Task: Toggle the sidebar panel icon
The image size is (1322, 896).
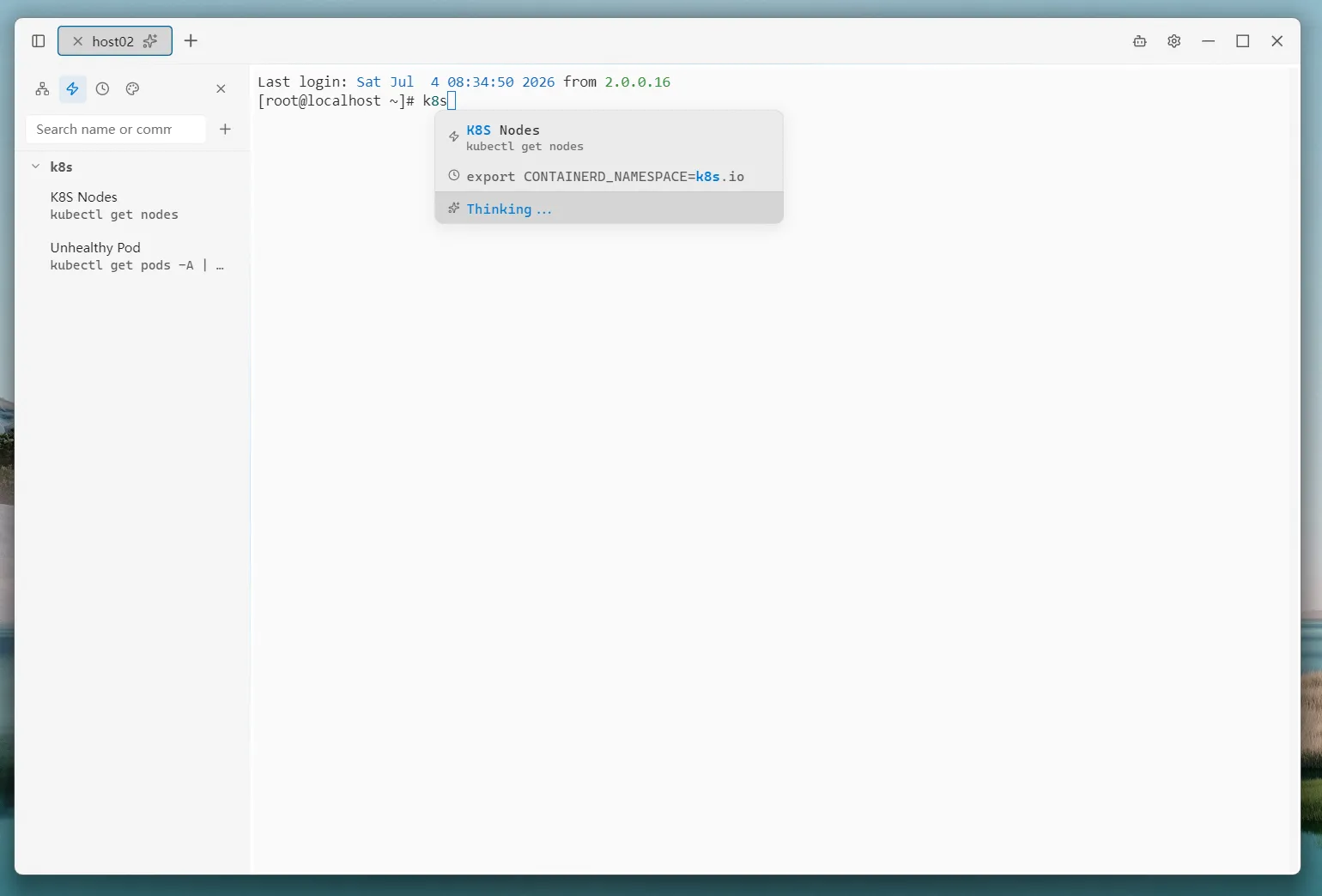Action: pyautogui.click(x=38, y=41)
